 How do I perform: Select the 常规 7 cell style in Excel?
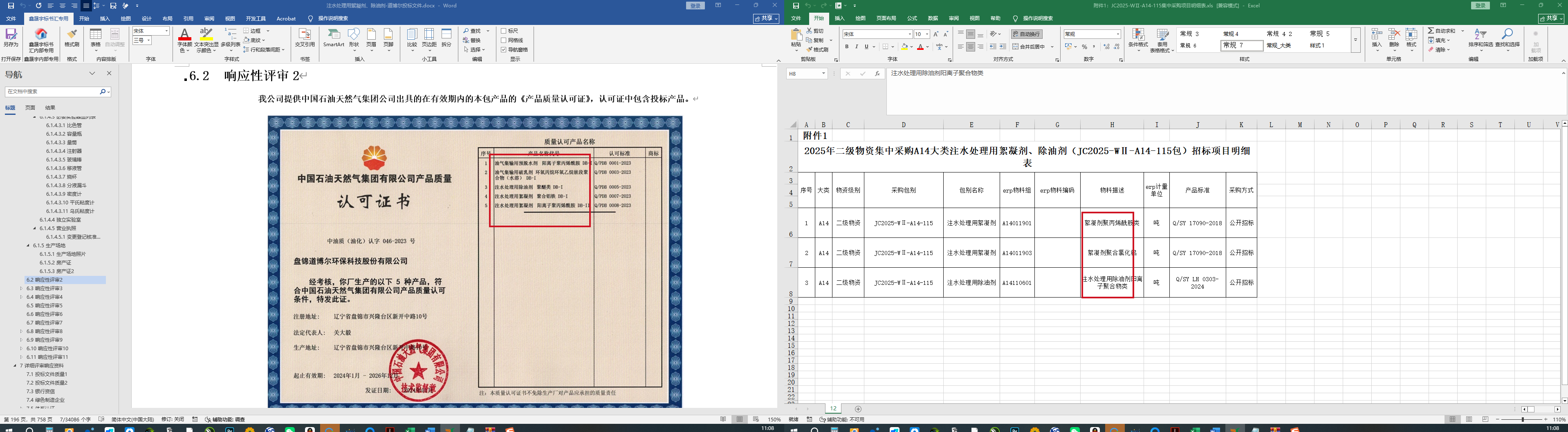coord(1242,46)
